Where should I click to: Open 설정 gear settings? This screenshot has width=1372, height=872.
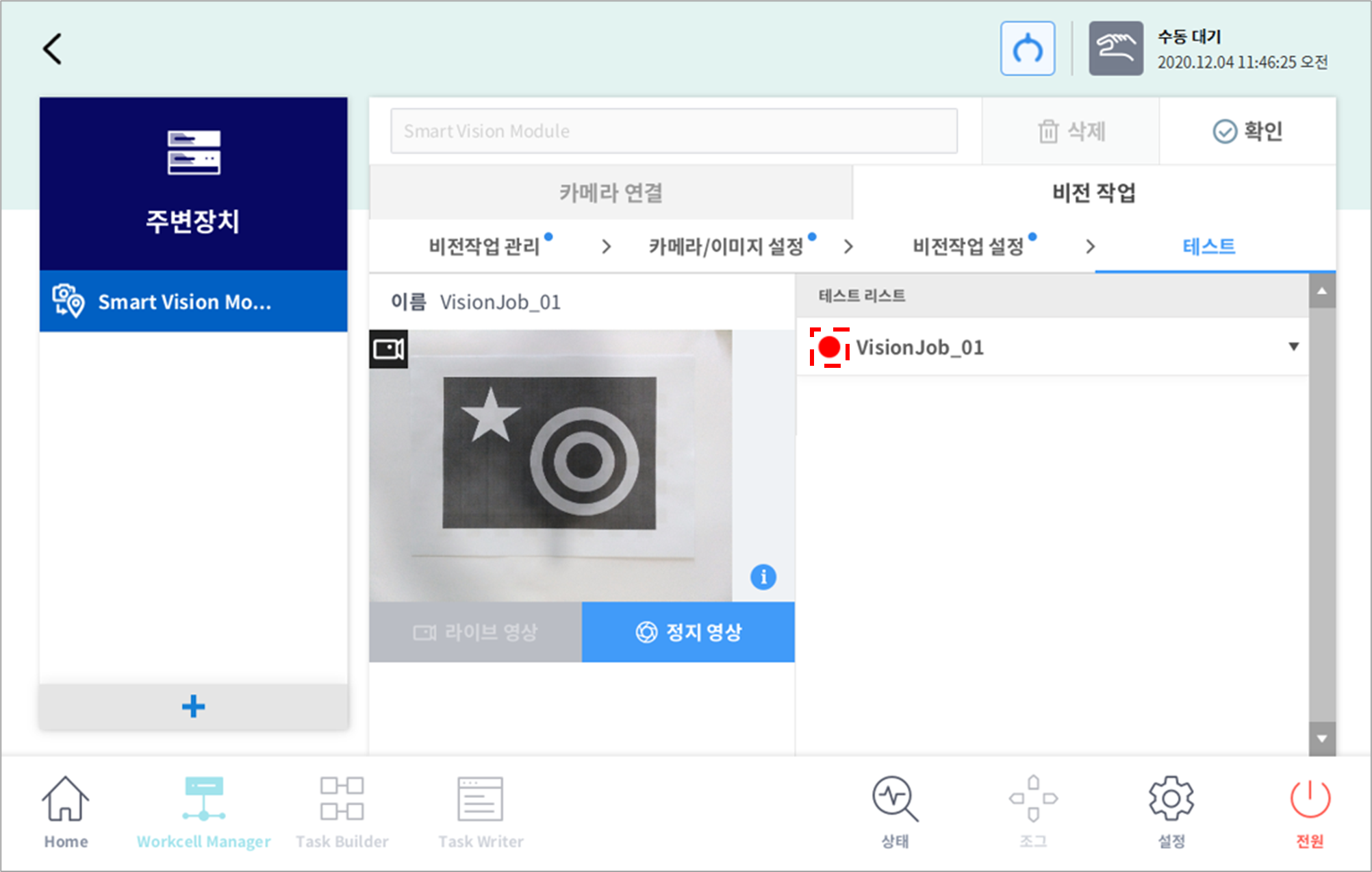coord(1171,812)
